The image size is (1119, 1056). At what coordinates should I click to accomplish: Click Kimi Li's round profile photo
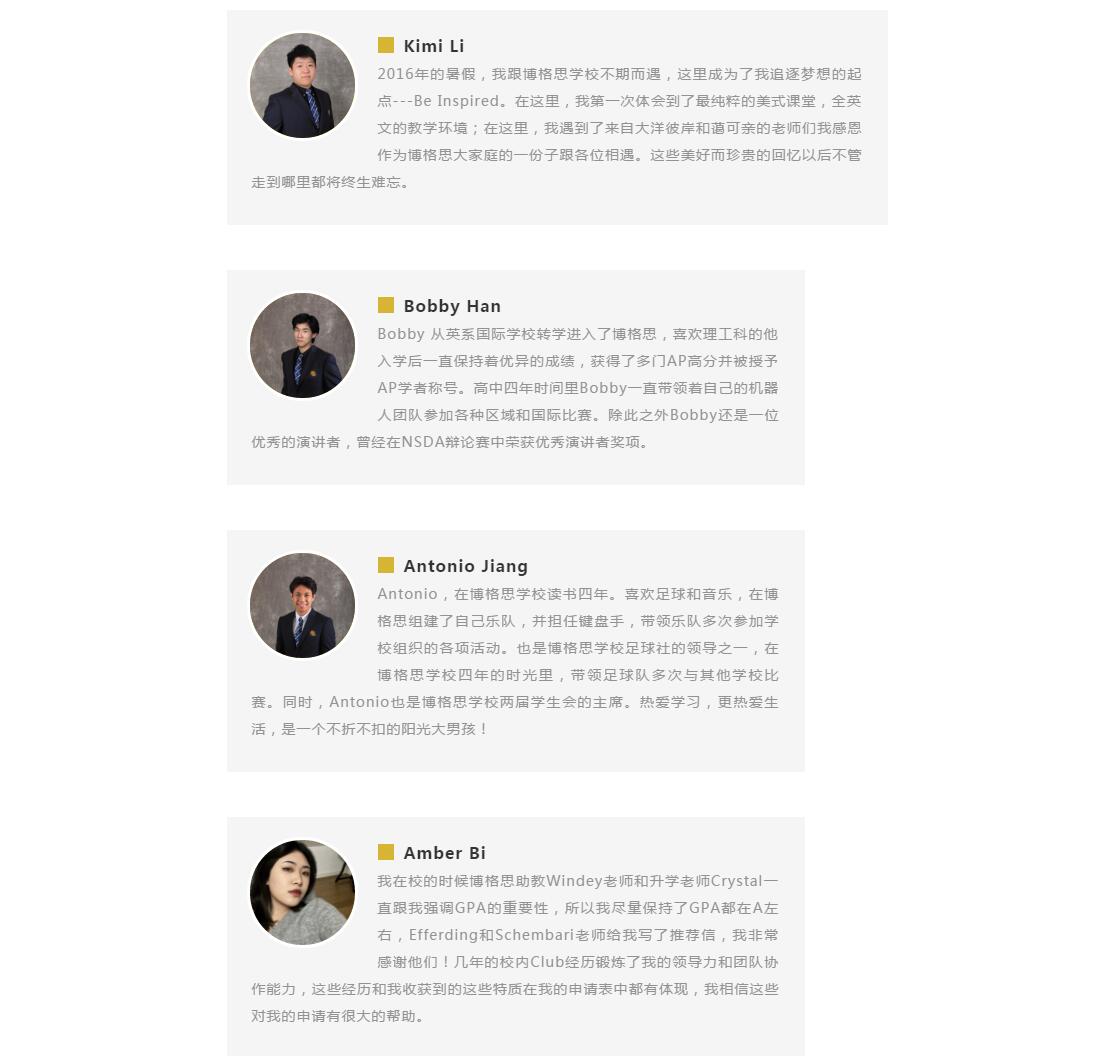(303, 86)
